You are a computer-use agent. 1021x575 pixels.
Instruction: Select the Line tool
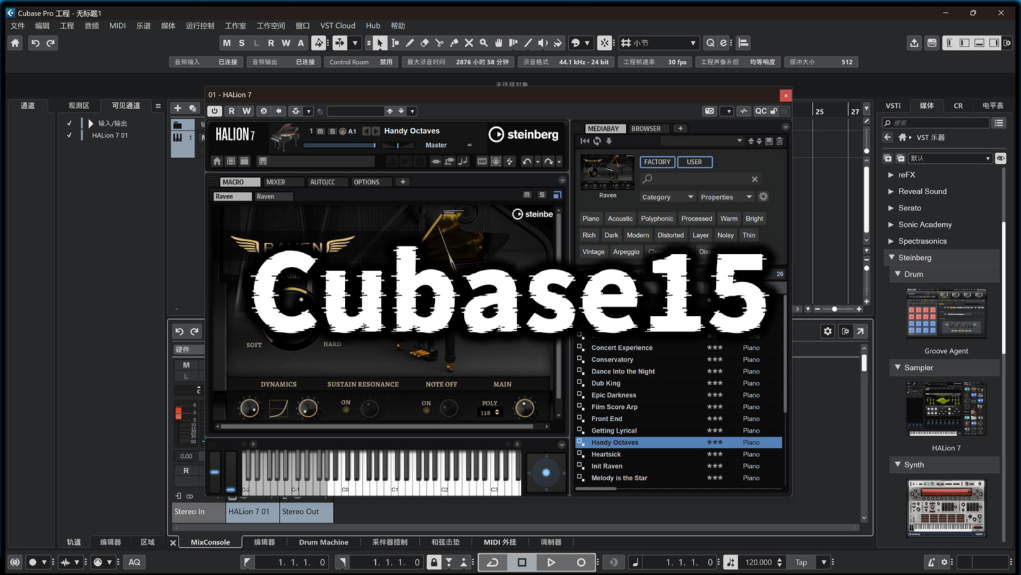pos(528,43)
